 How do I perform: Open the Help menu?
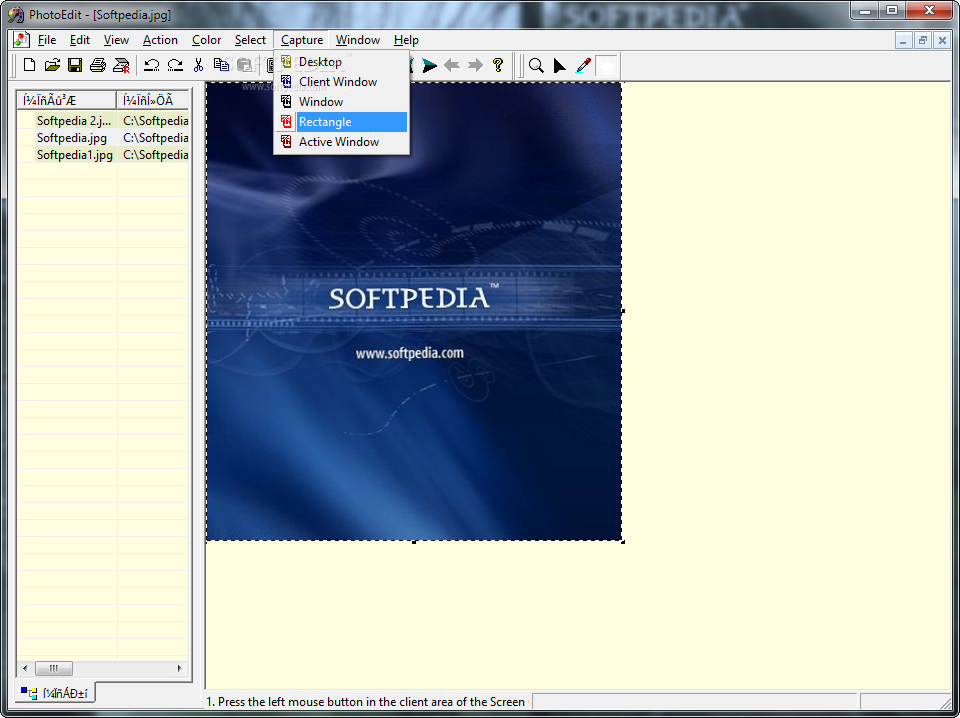[x=406, y=40]
